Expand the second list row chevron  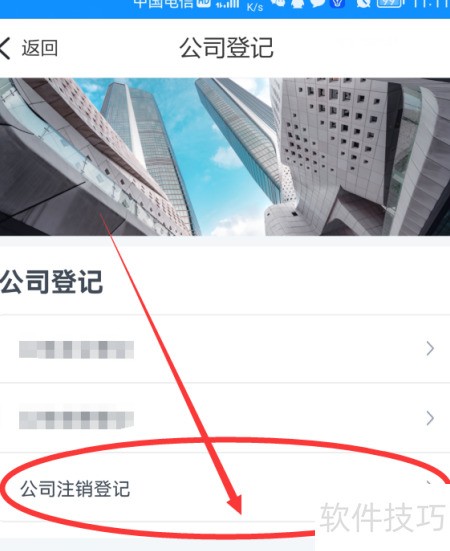coord(430,418)
